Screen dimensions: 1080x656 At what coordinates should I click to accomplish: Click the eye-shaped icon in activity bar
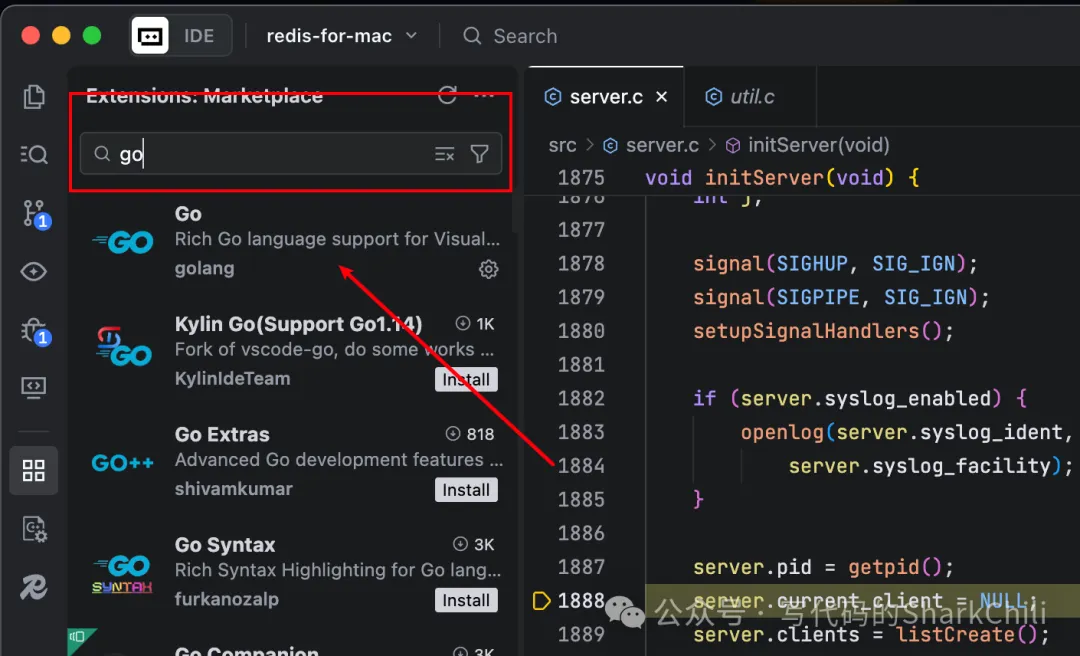point(34,271)
